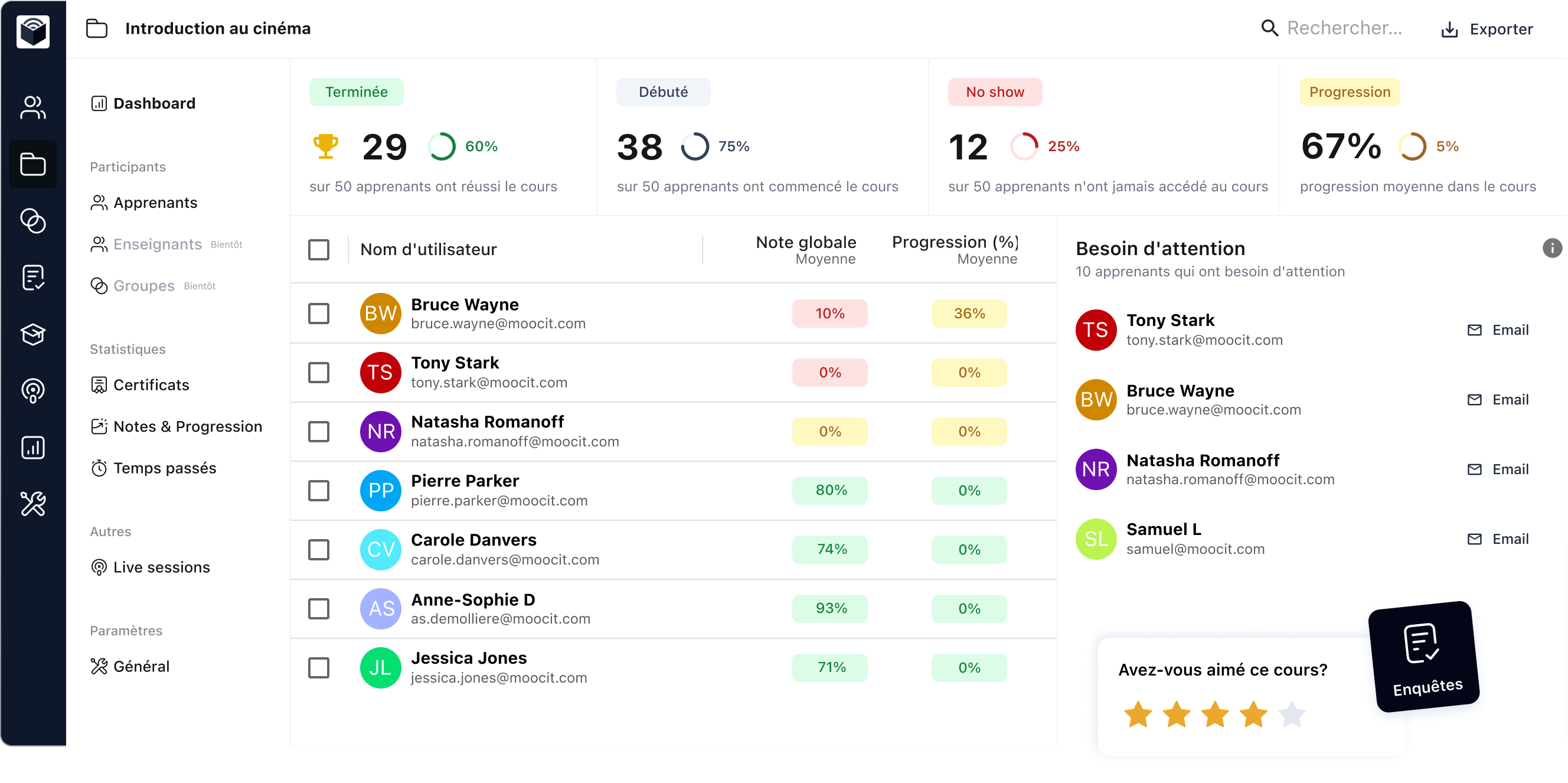Click the tools wrench icon in dark sidebar
This screenshot has width=1568, height=783.
point(33,504)
